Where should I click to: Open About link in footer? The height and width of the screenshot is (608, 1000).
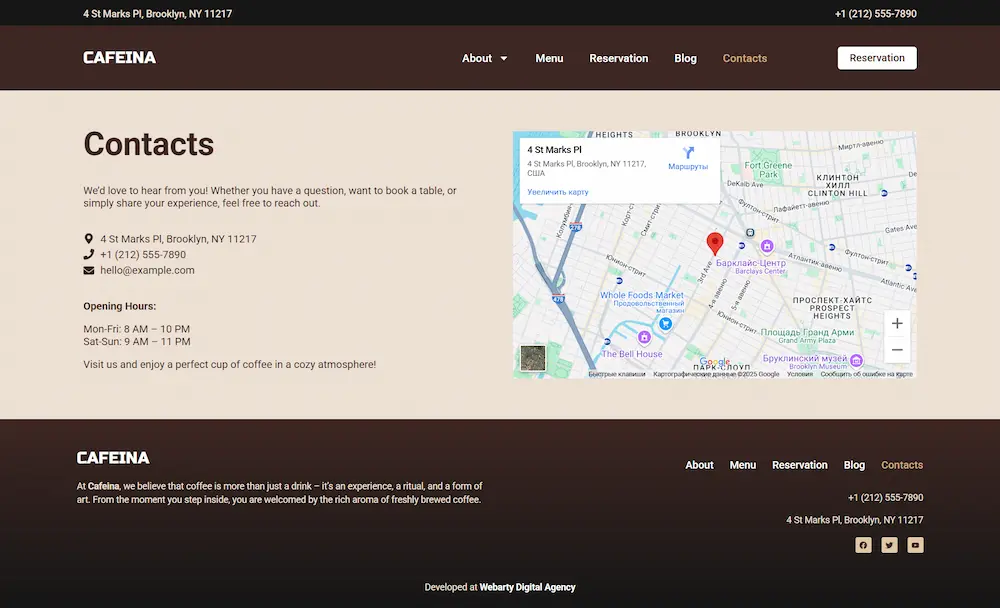699,465
